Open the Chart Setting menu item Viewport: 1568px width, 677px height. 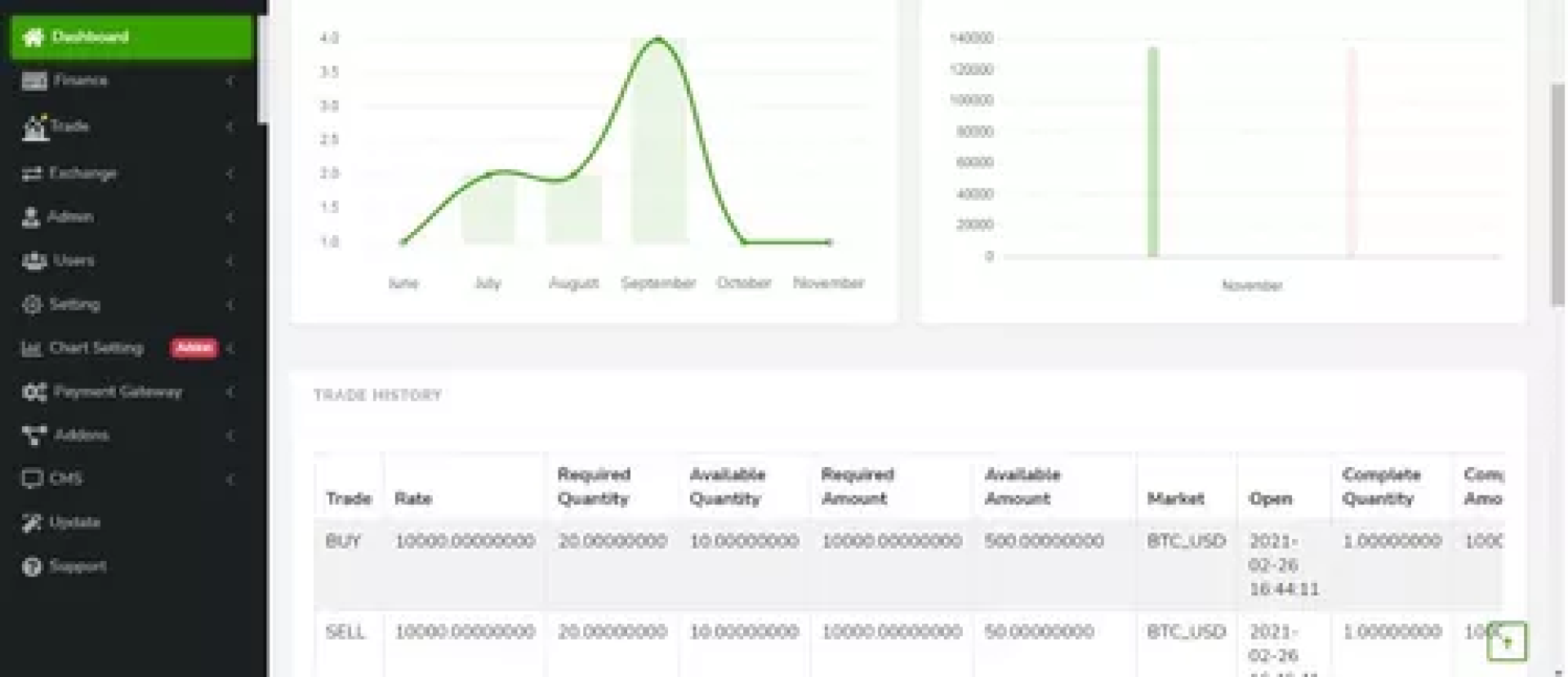pyautogui.click(x=96, y=348)
